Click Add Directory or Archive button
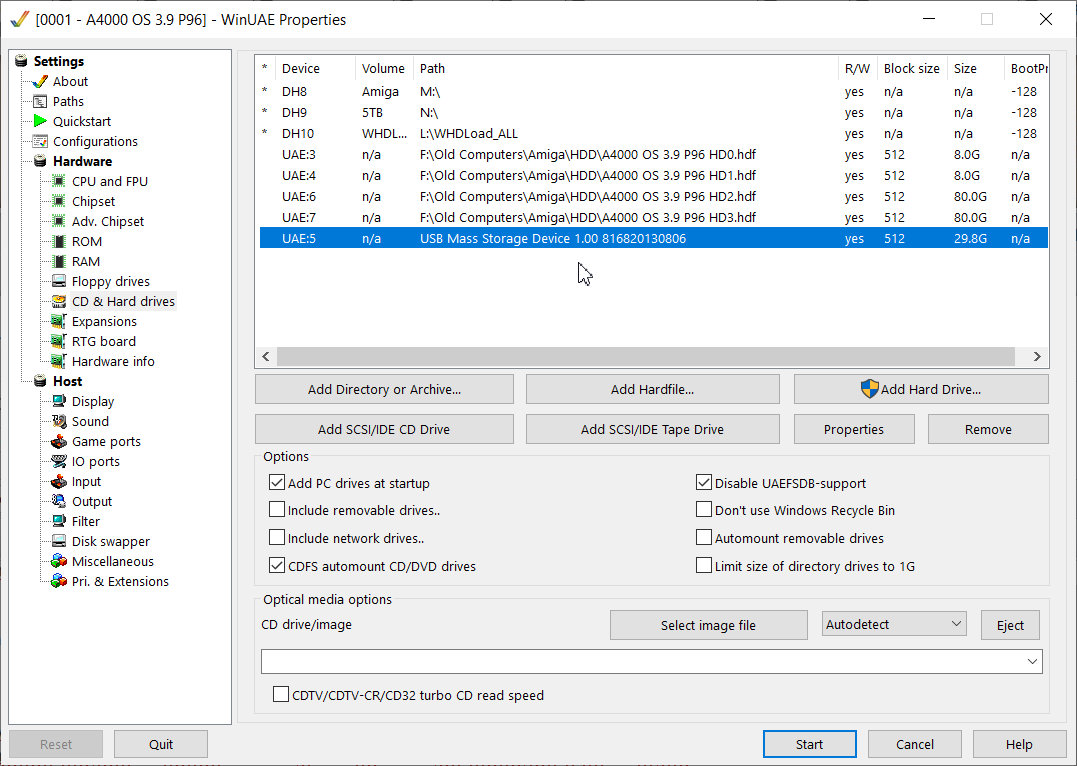The height and width of the screenshot is (766, 1077). pos(384,390)
